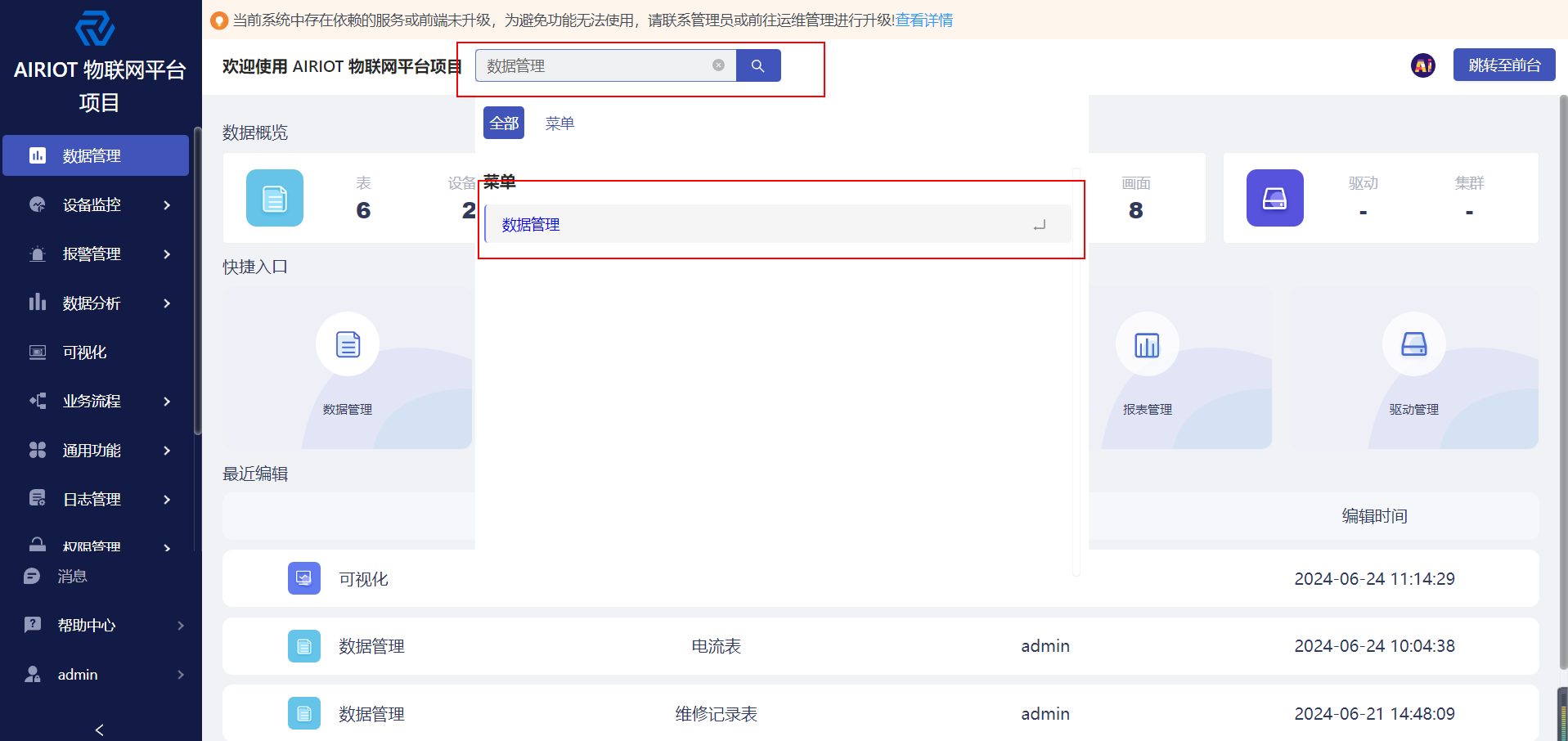Screen dimensions: 1568x741
Task: Expand the admin account arrow
Action: pos(181,675)
